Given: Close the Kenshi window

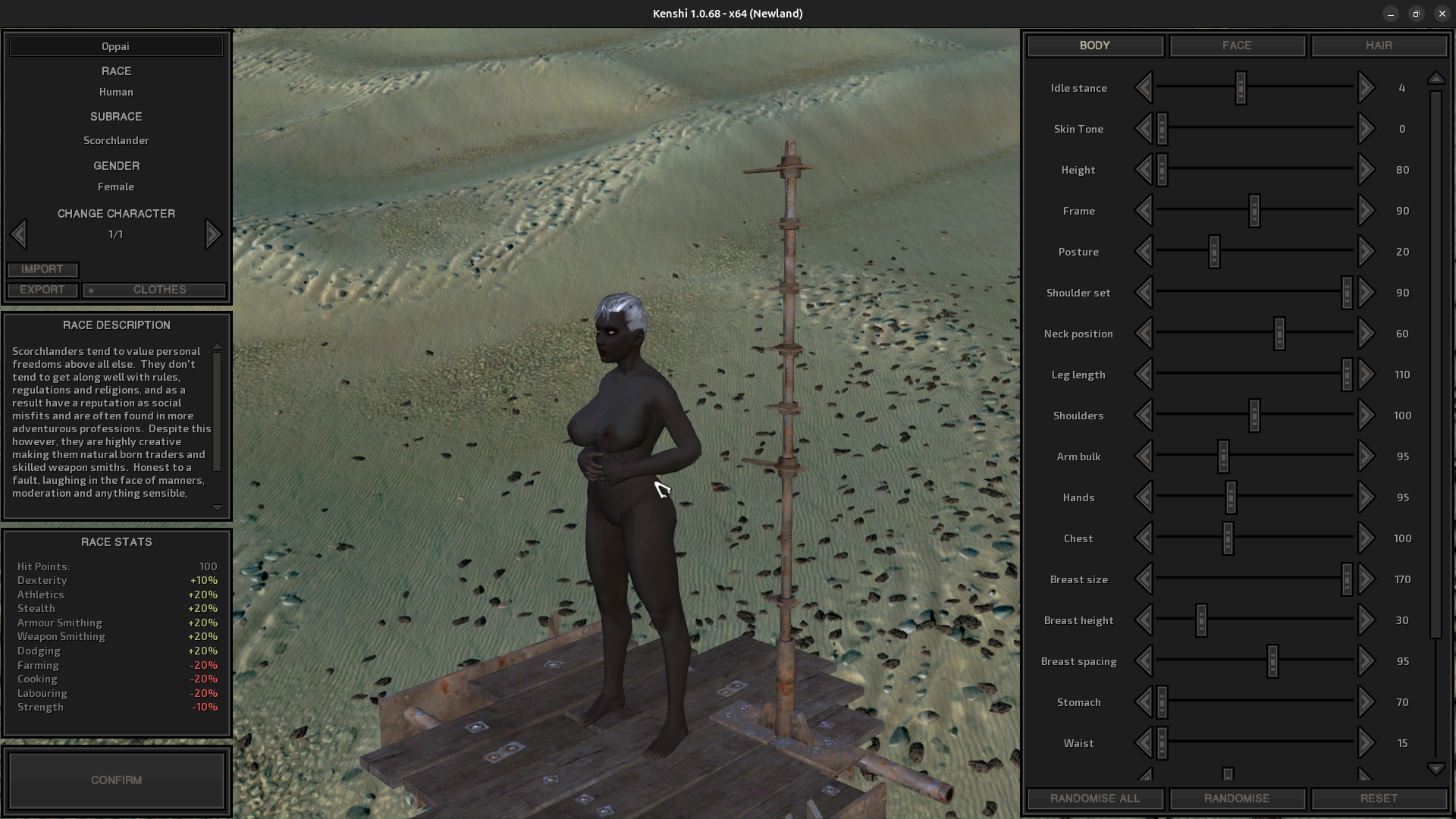Looking at the screenshot, I should click(1442, 14).
